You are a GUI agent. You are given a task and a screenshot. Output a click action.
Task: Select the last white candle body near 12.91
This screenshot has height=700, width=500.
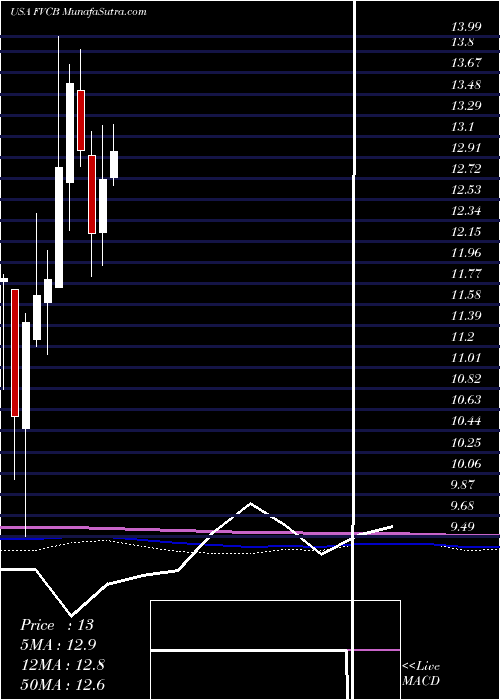114,164
